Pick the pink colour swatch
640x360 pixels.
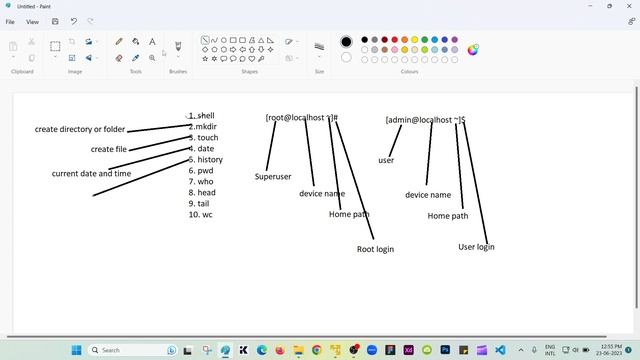pos(394,50)
